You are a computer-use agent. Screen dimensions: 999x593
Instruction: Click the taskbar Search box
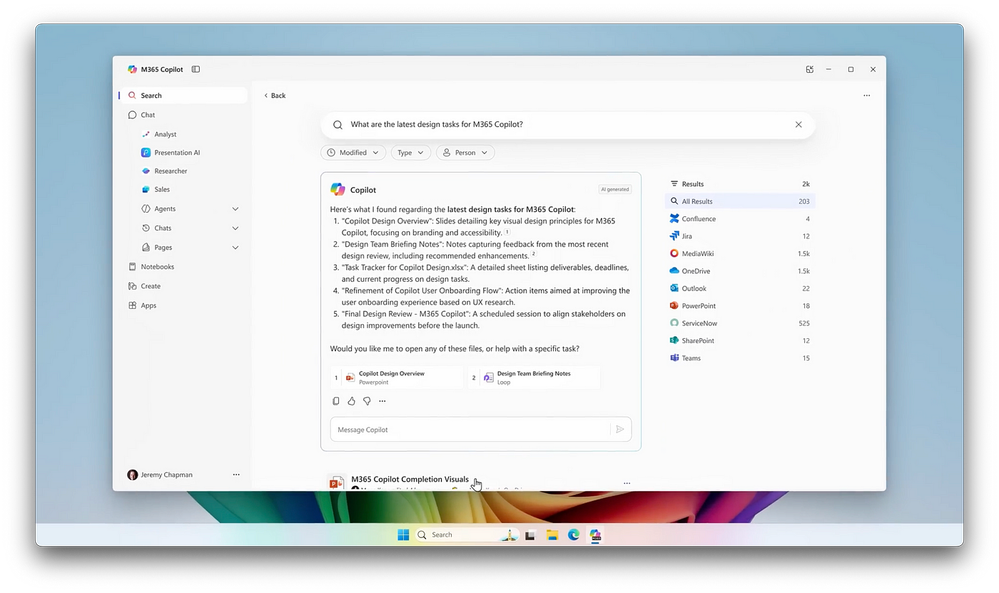point(466,535)
